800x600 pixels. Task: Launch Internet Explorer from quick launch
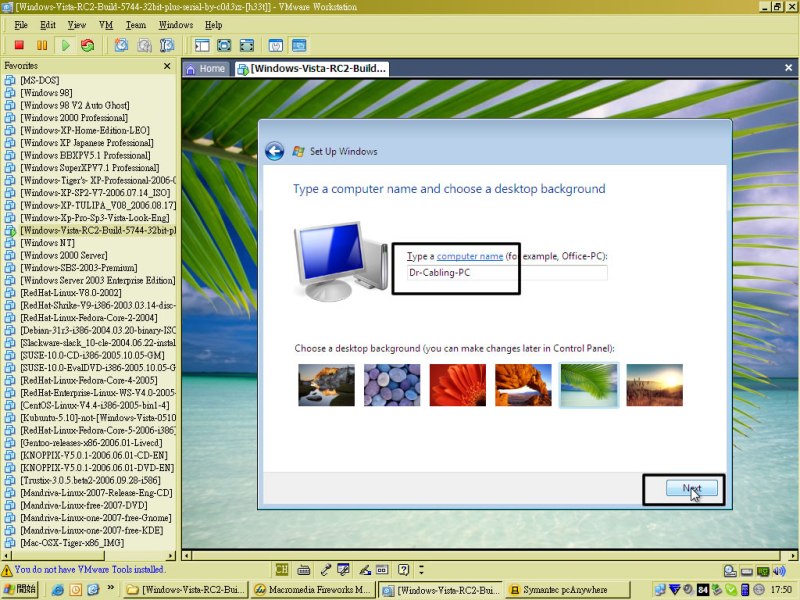coord(58,590)
